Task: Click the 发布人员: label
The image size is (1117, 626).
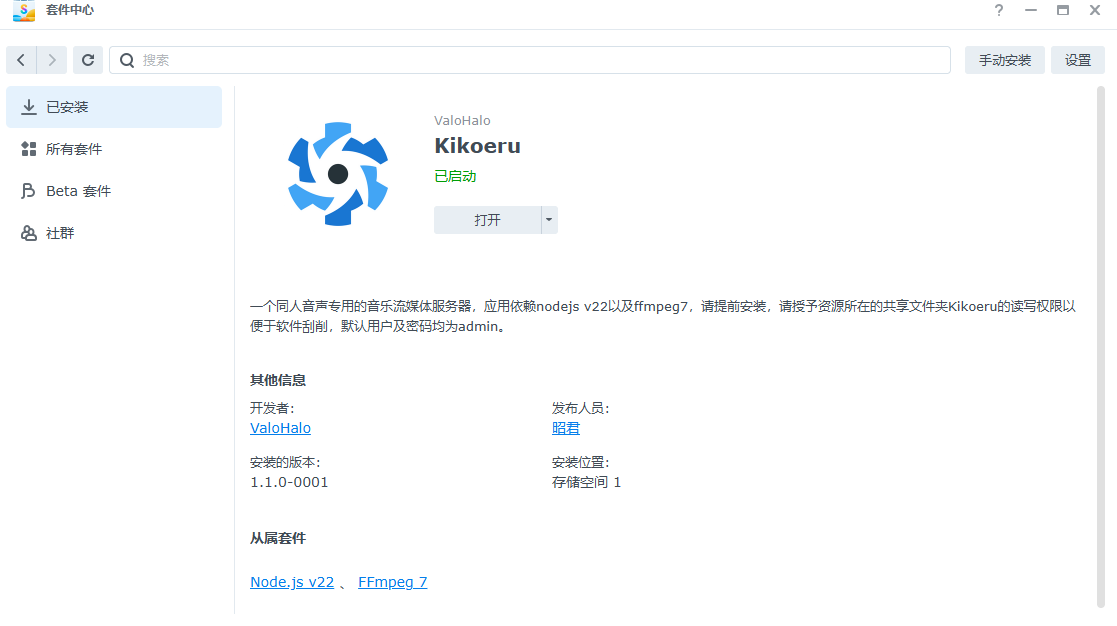Action: [581, 408]
